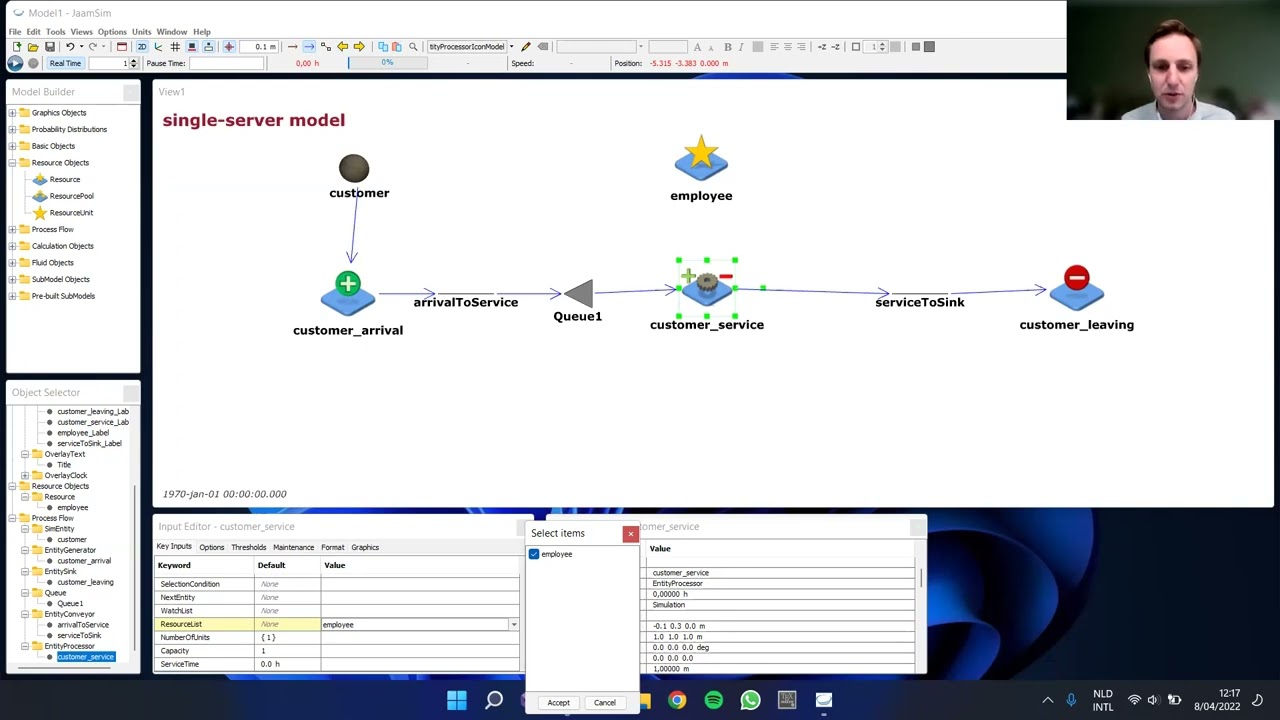Click the Pause Time input field

coord(226,63)
